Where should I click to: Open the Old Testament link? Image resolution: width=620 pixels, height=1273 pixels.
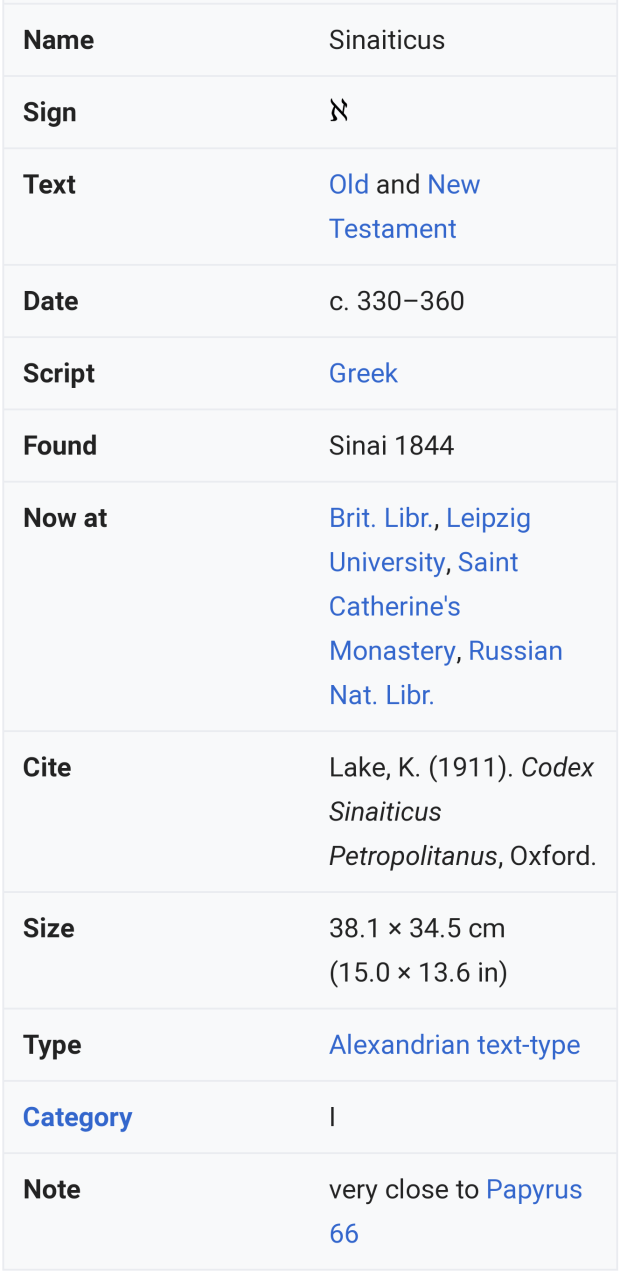(349, 185)
